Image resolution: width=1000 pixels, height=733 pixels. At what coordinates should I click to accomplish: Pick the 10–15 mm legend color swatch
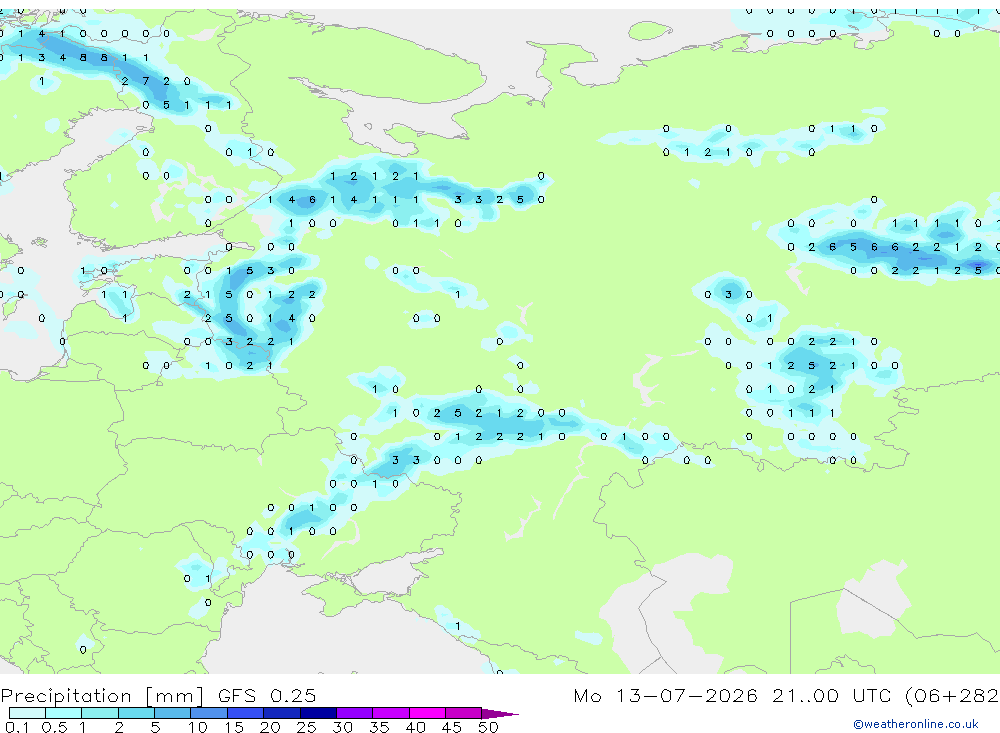click(209, 713)
